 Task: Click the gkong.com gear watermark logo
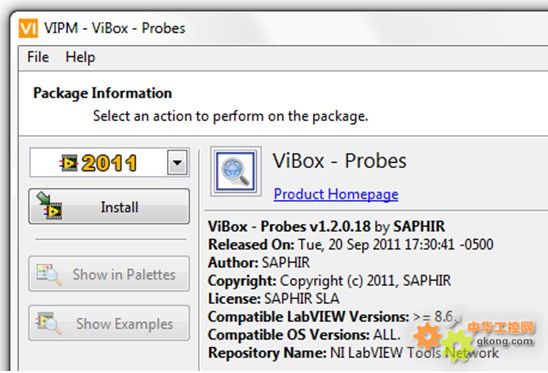[x=474, y=340]
